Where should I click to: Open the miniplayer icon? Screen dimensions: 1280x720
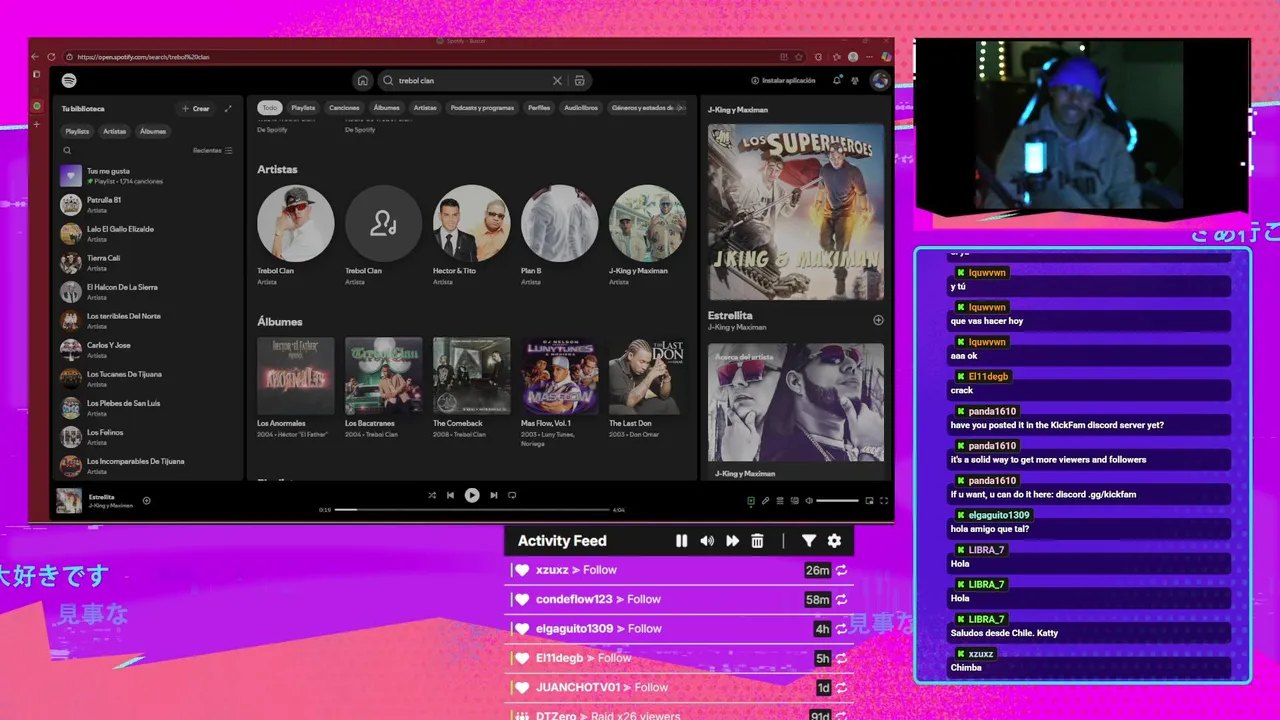tap(869, 500)
